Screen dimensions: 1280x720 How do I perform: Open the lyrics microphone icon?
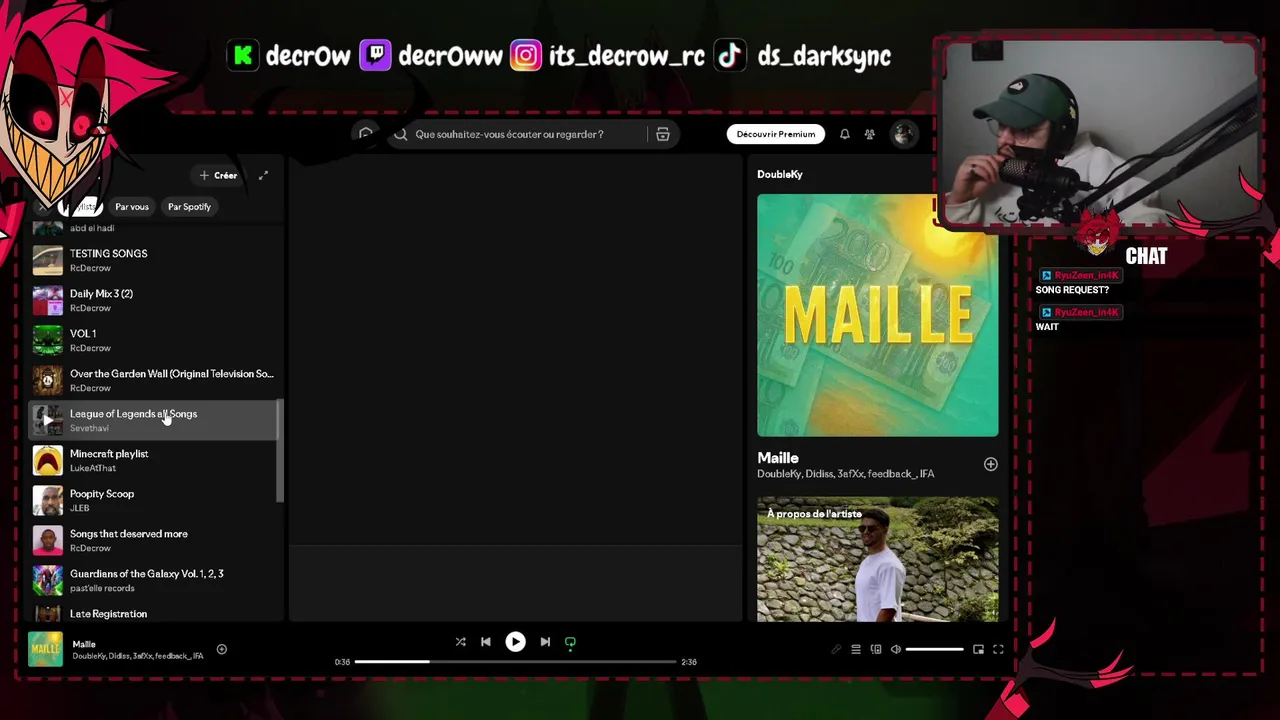pos(836,649)
